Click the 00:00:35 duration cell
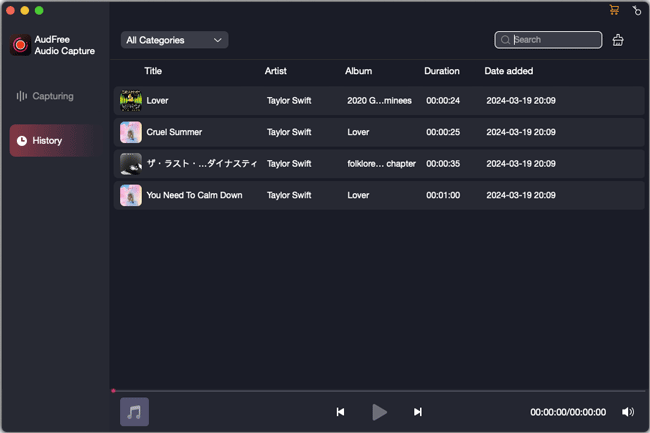 (x=443, y=164)
